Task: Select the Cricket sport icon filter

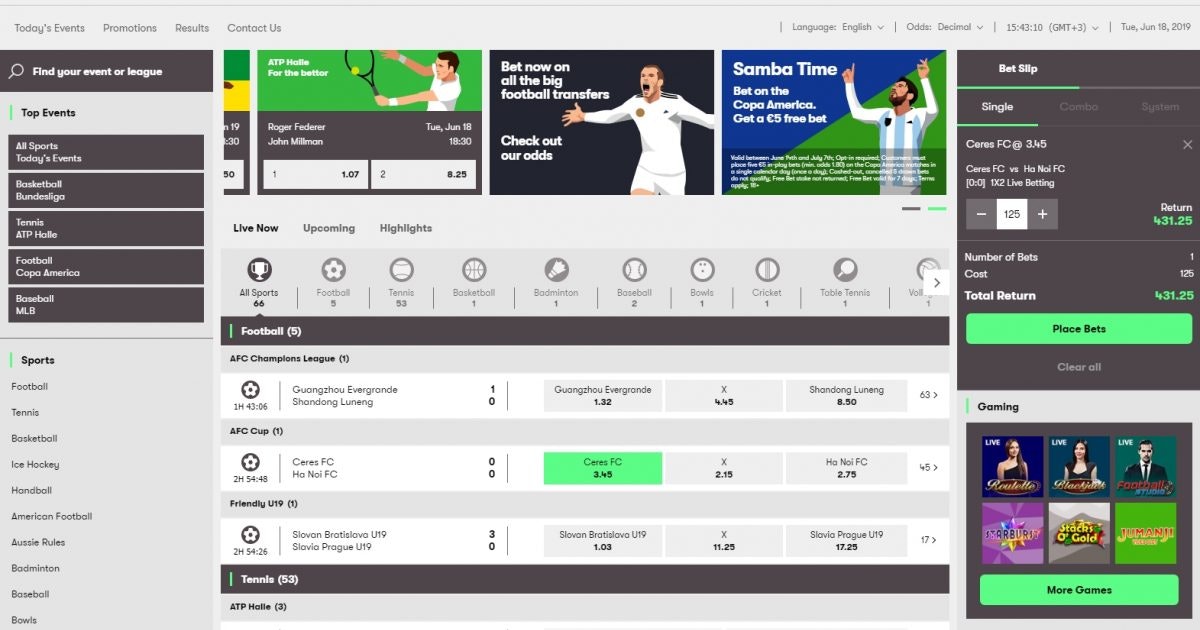Action: point(767,271)
